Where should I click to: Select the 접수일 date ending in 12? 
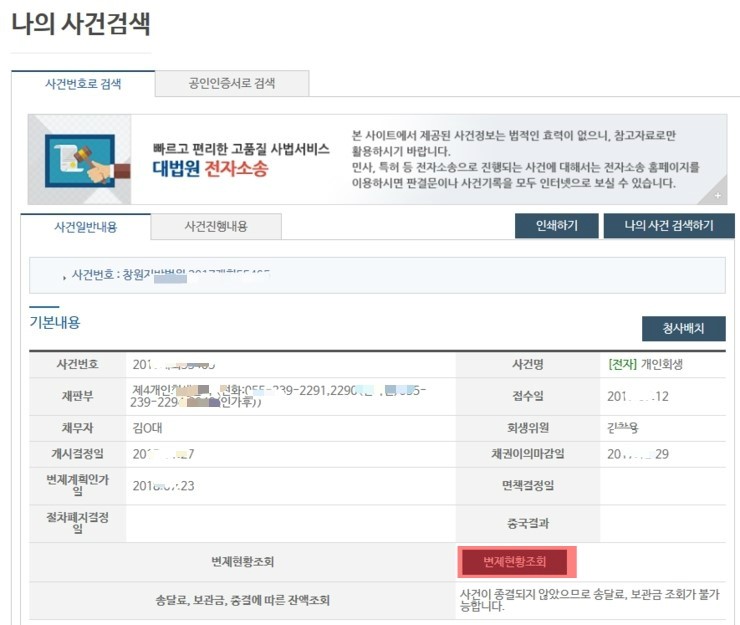638,397
